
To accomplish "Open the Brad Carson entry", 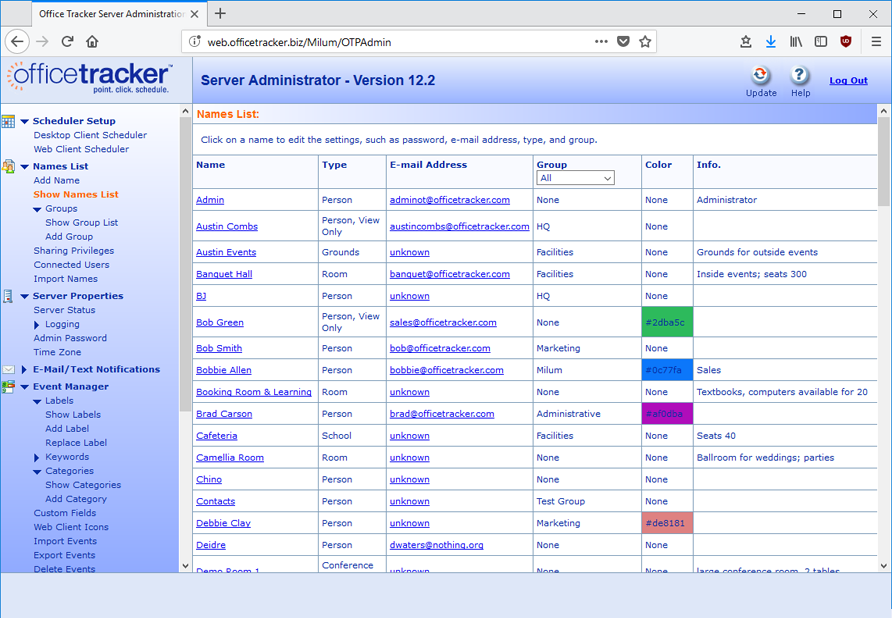I will coord(224,414).
